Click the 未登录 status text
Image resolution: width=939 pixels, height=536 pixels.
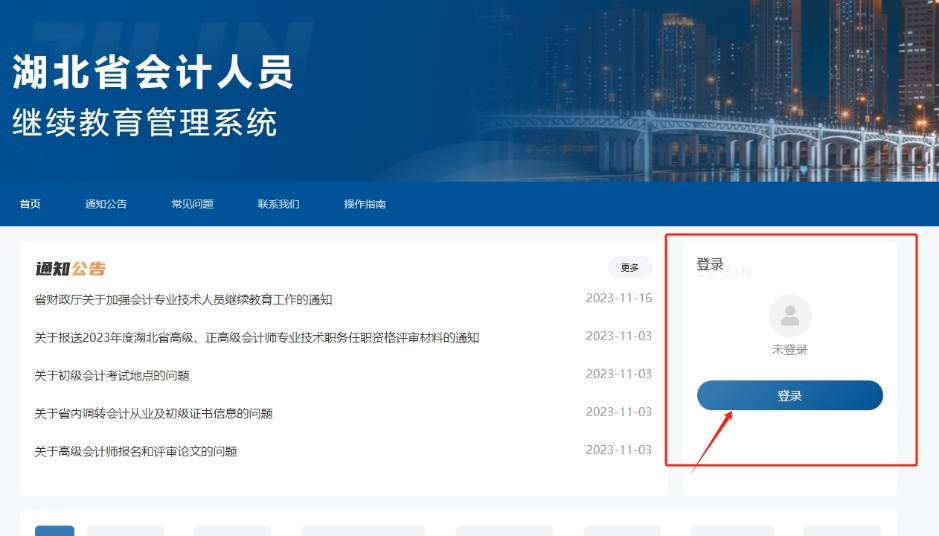789,350
